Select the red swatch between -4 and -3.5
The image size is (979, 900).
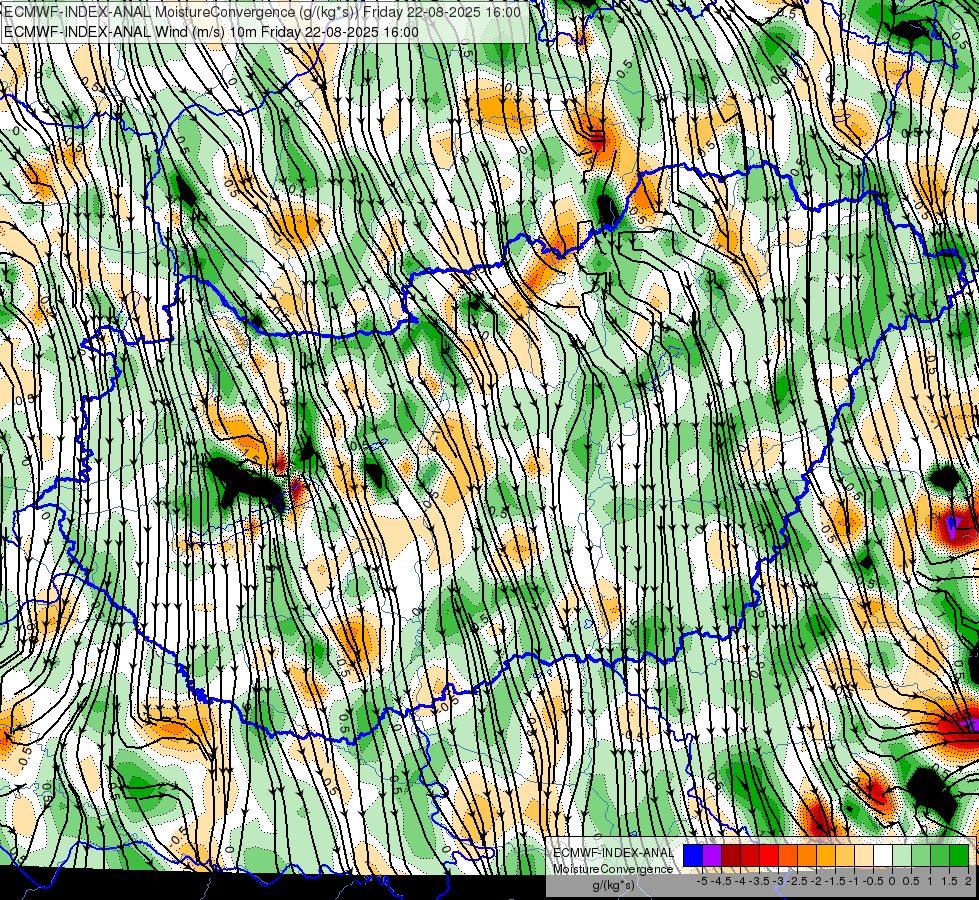click(750, 856)
